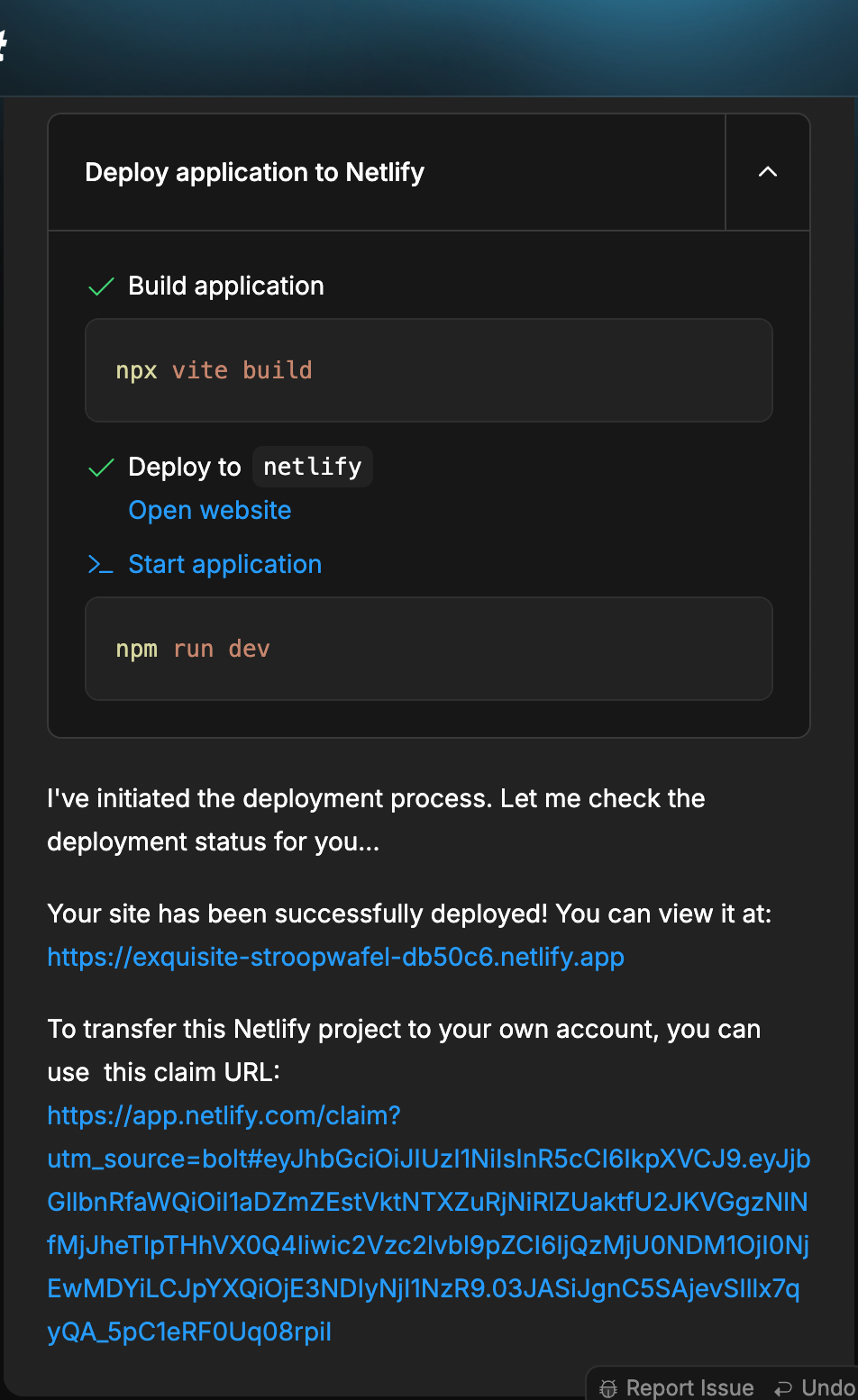Screen dimensions: 858x1400
Task: Click the npx vite build code block
Action: click(429, 370)
